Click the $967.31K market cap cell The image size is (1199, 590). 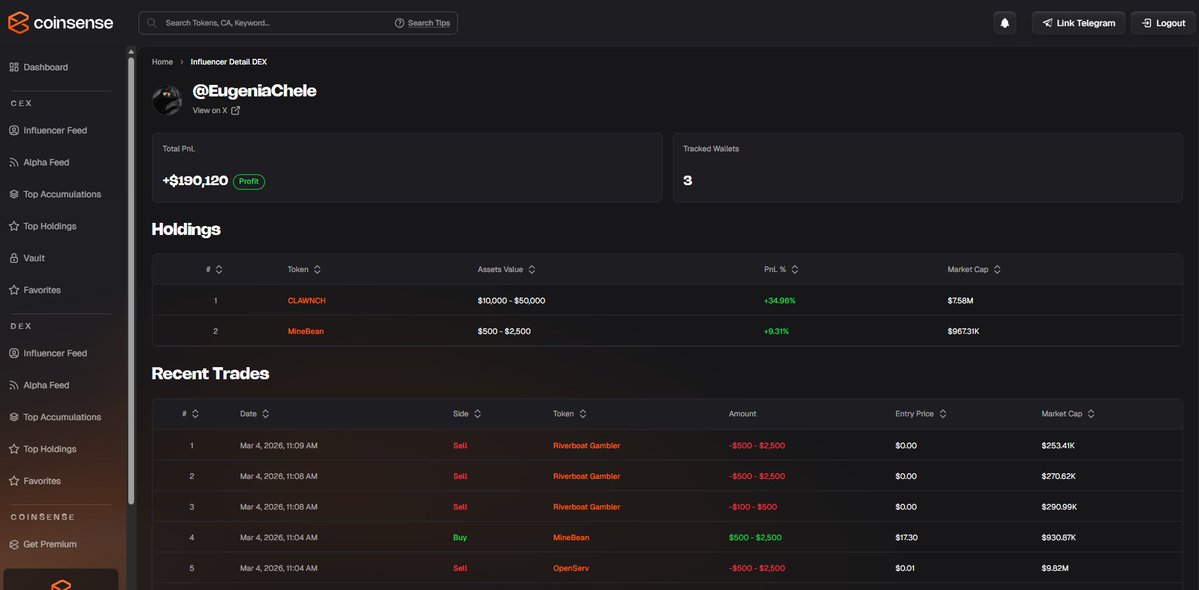[963, 331]
